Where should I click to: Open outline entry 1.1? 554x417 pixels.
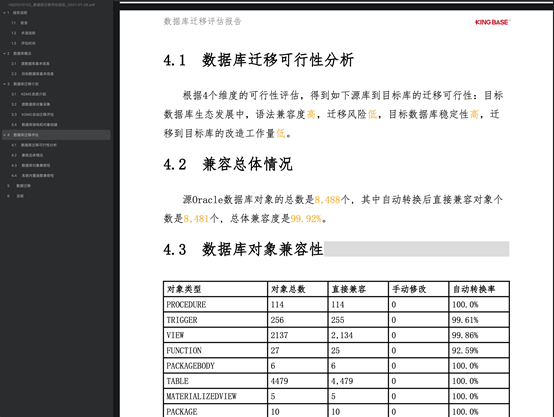click(19, 23)
